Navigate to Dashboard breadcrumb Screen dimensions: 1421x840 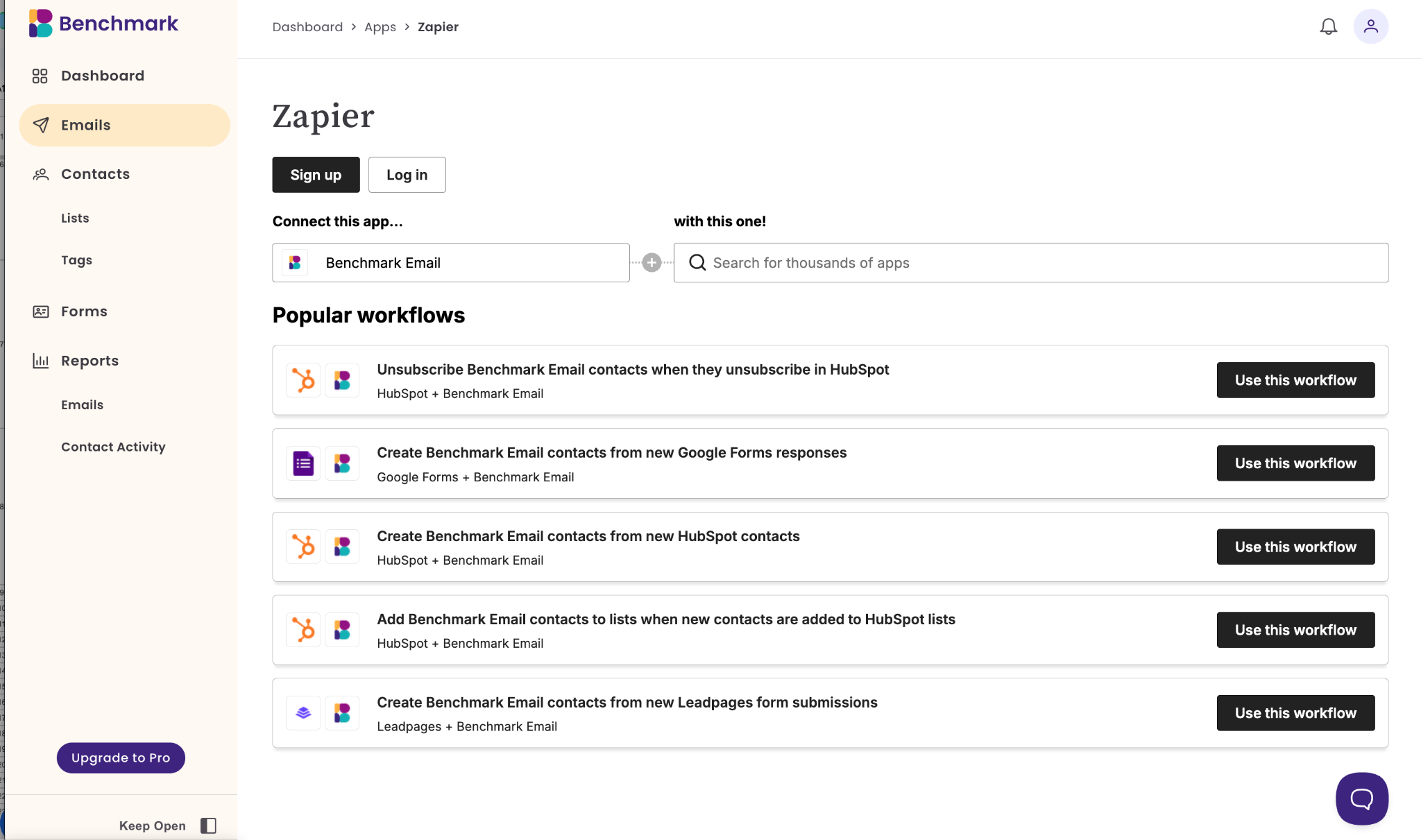pos(307,27)
